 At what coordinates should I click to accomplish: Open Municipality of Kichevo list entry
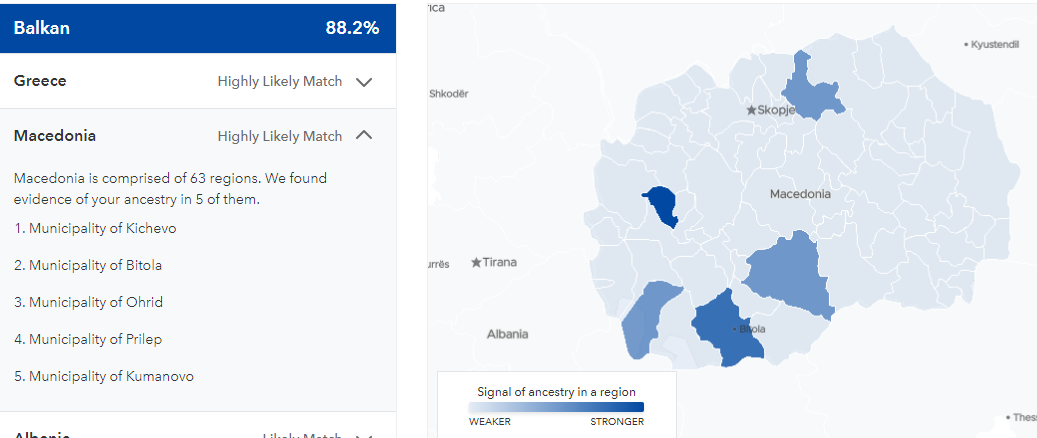(x=95, y=228)
